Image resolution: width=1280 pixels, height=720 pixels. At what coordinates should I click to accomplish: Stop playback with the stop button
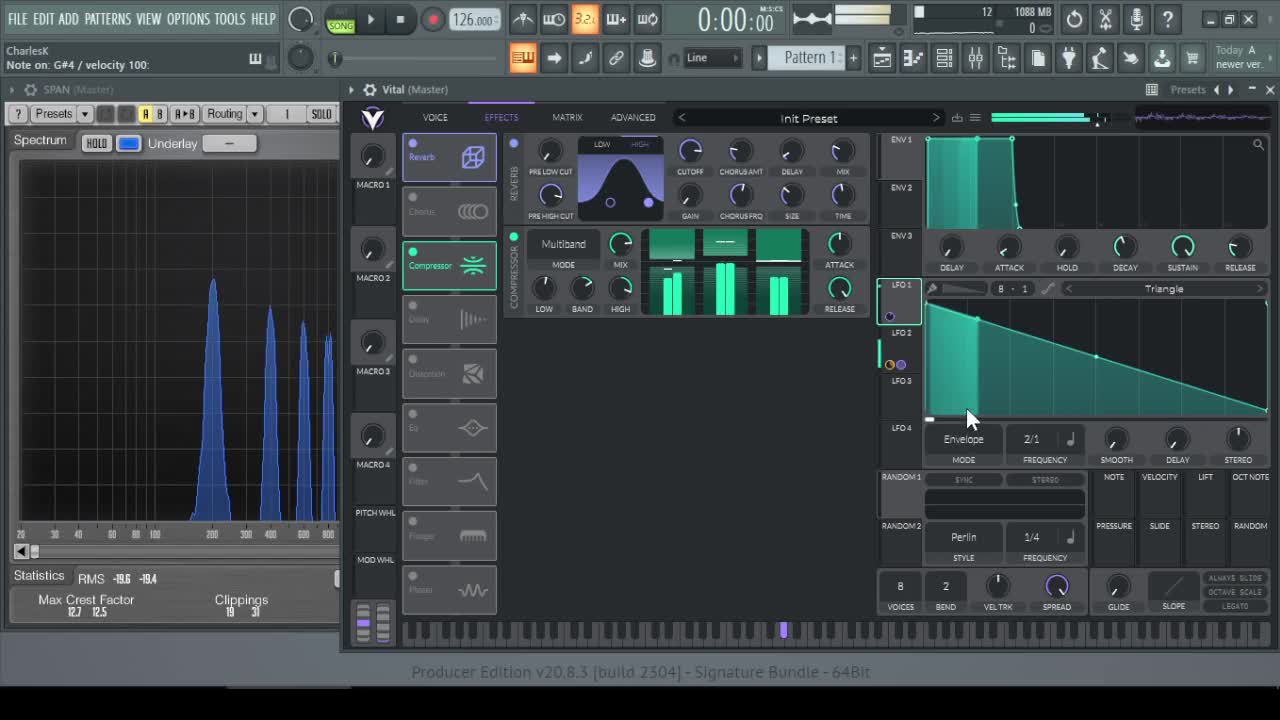point(400,19)
